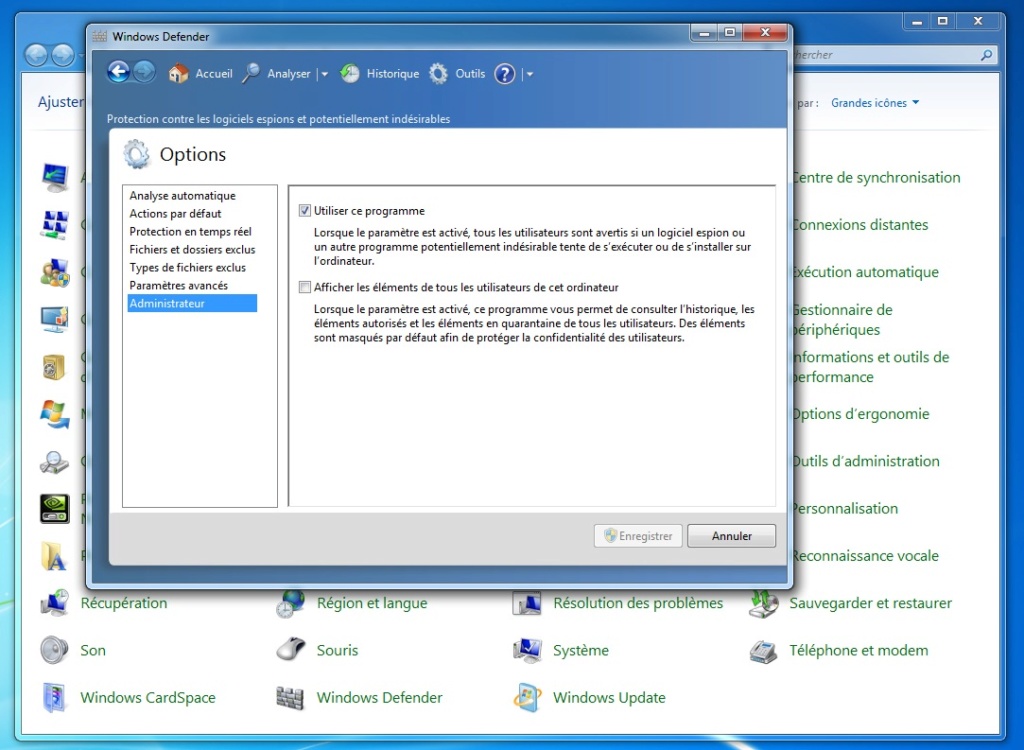Viewport: 1024px width, 750px height.
Task: Click the Windows CardSpace label
Action: tap(148, 698)
